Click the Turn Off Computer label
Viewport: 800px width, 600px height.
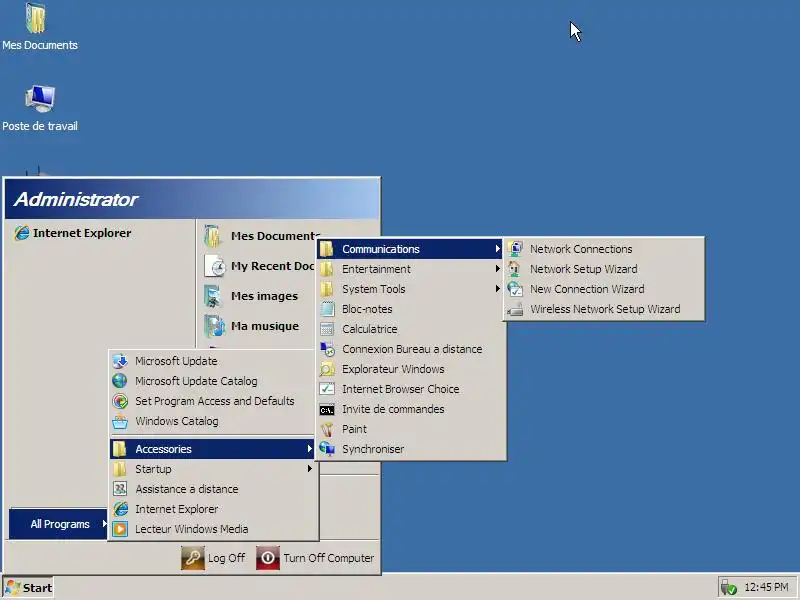(x=329, y=558)
